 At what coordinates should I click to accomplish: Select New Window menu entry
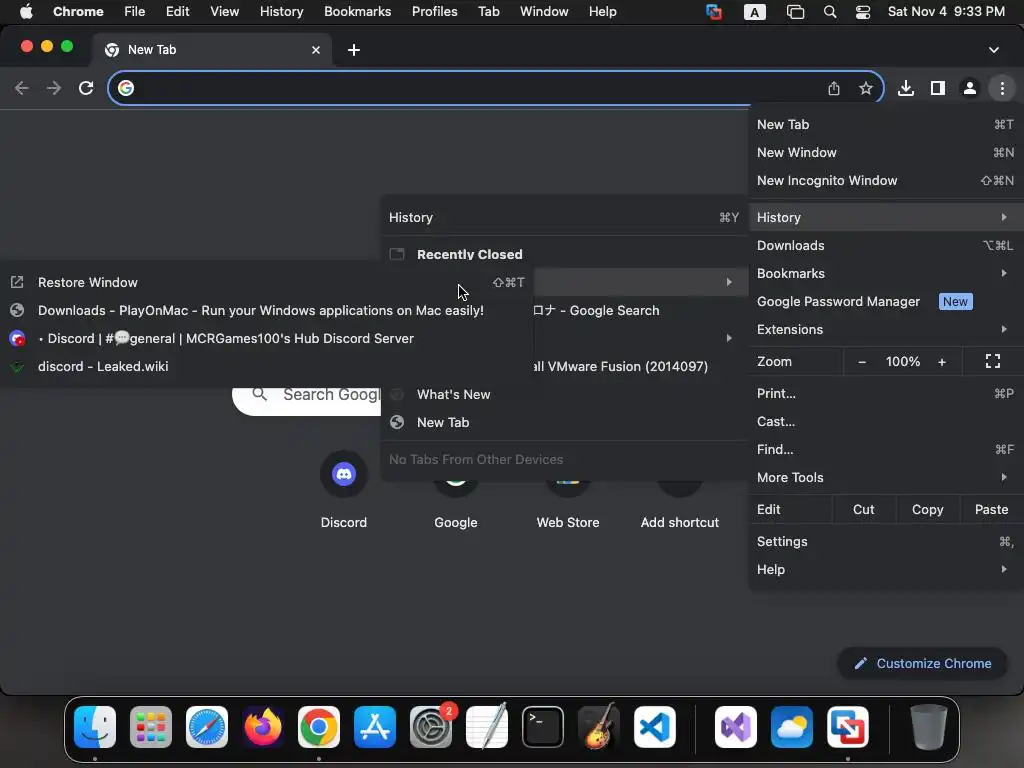pos(885,153)
